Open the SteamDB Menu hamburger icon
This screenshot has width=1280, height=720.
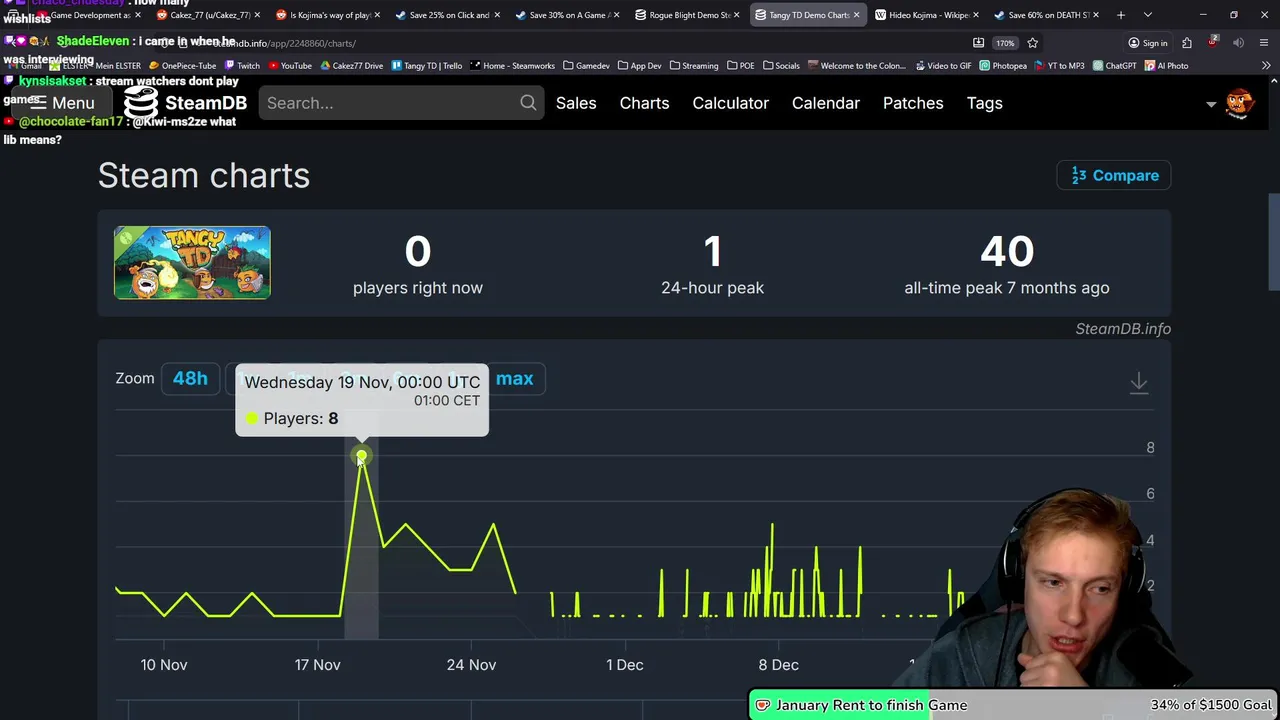[38, 103]
